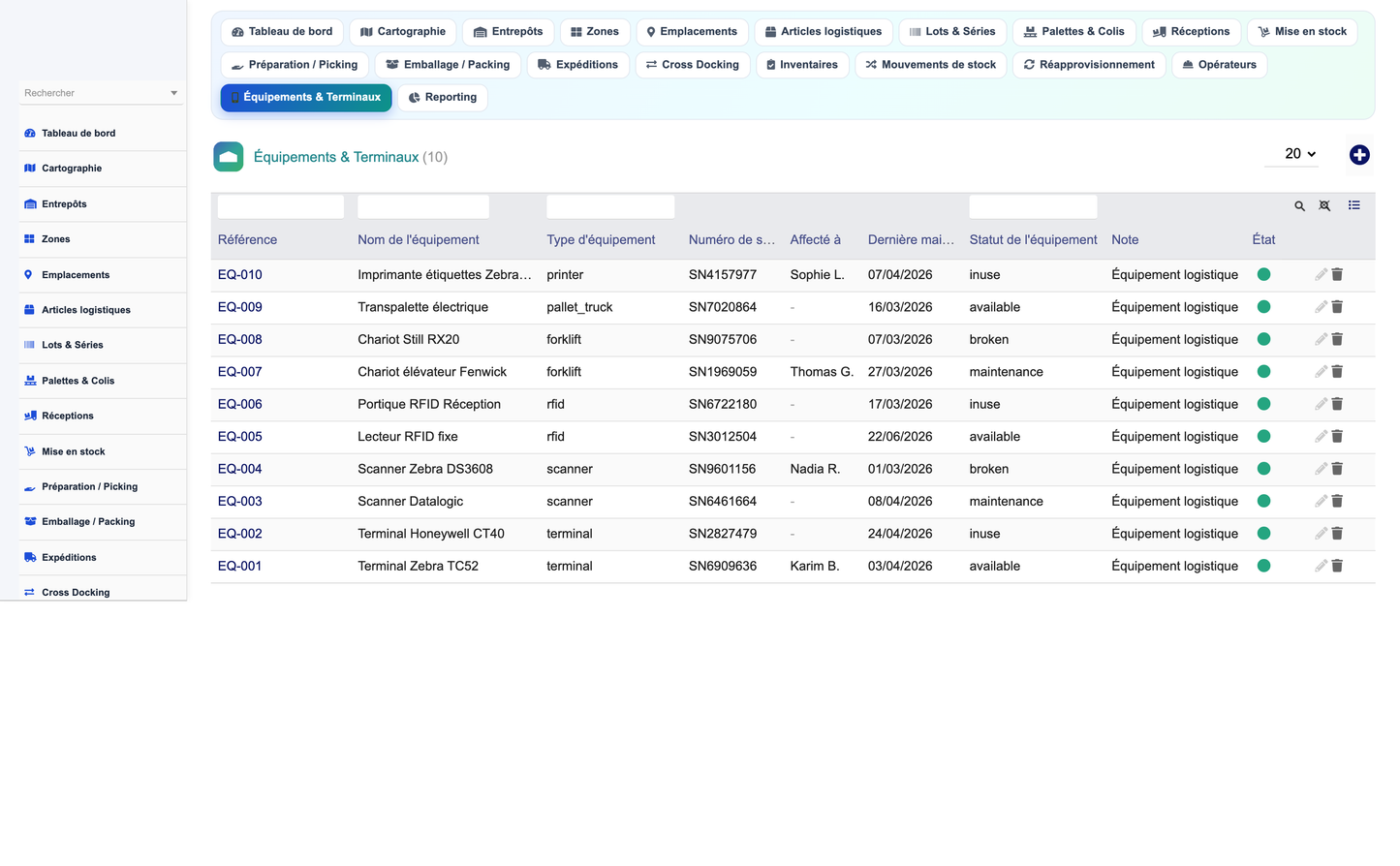Click green État indicator for EQ-005
This screenshot has width=1400, height=866.
[x=1263, y=437]
